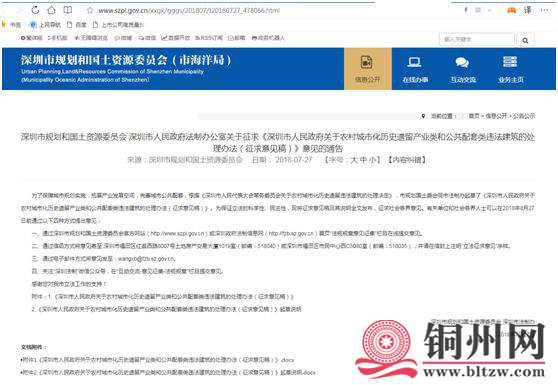Go to 信息公开 in the breadcrumb
Viewport: 558px width, 385px height.
(x=496, y=116)
